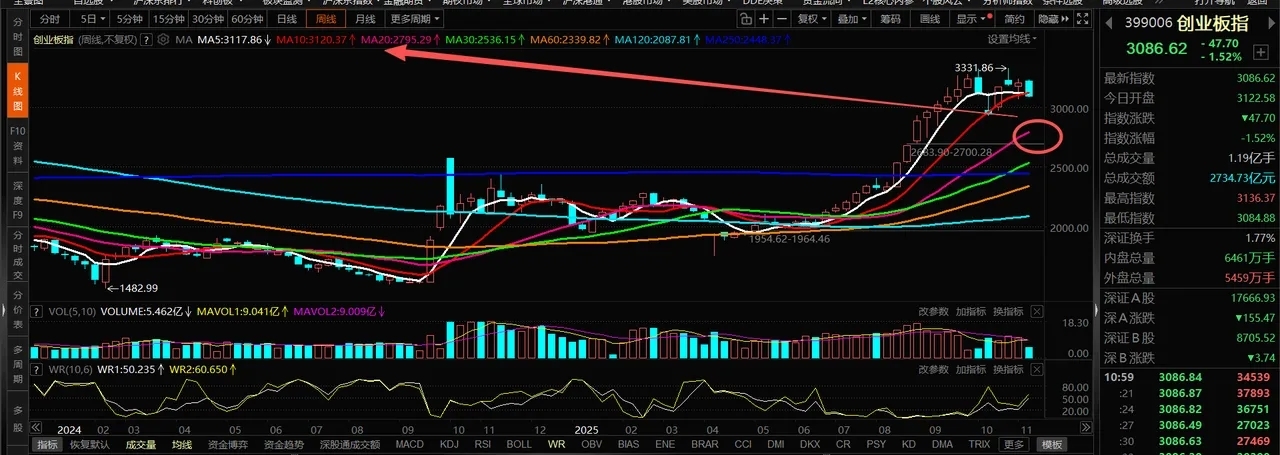Open the 复权 dropdown
Viewport: 1280px width, 455px height.
[813, 19]
